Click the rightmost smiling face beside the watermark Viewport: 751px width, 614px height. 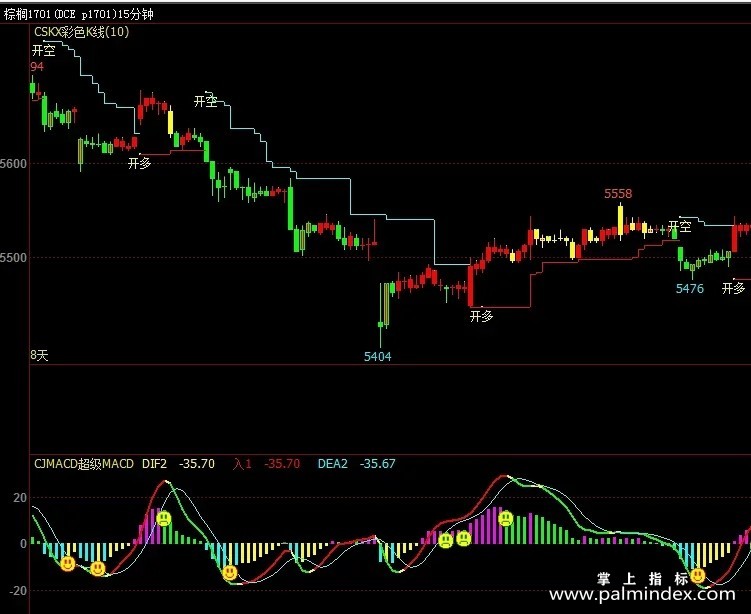click(698, 575)
